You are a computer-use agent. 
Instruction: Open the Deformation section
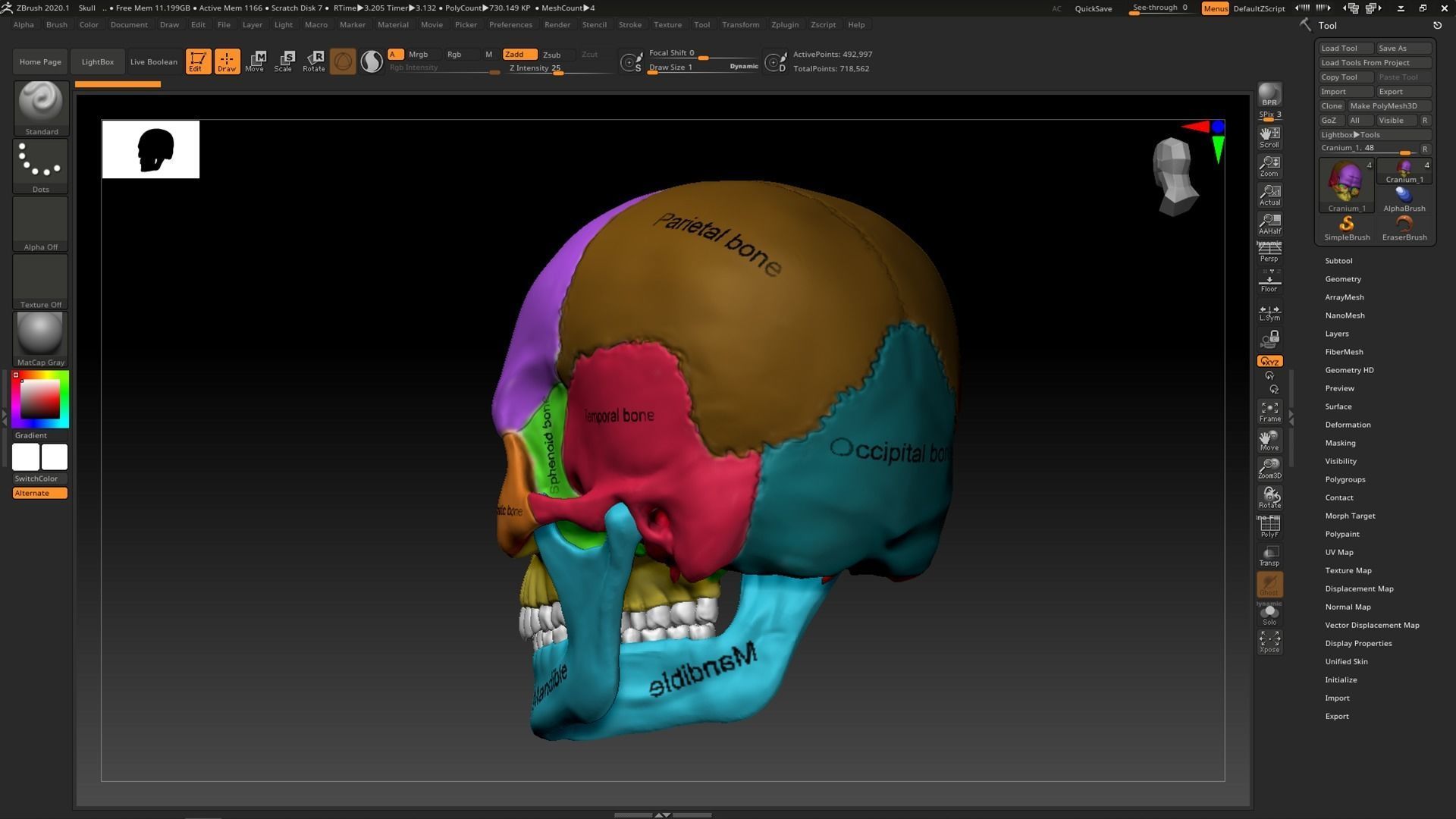(1348, 424)
